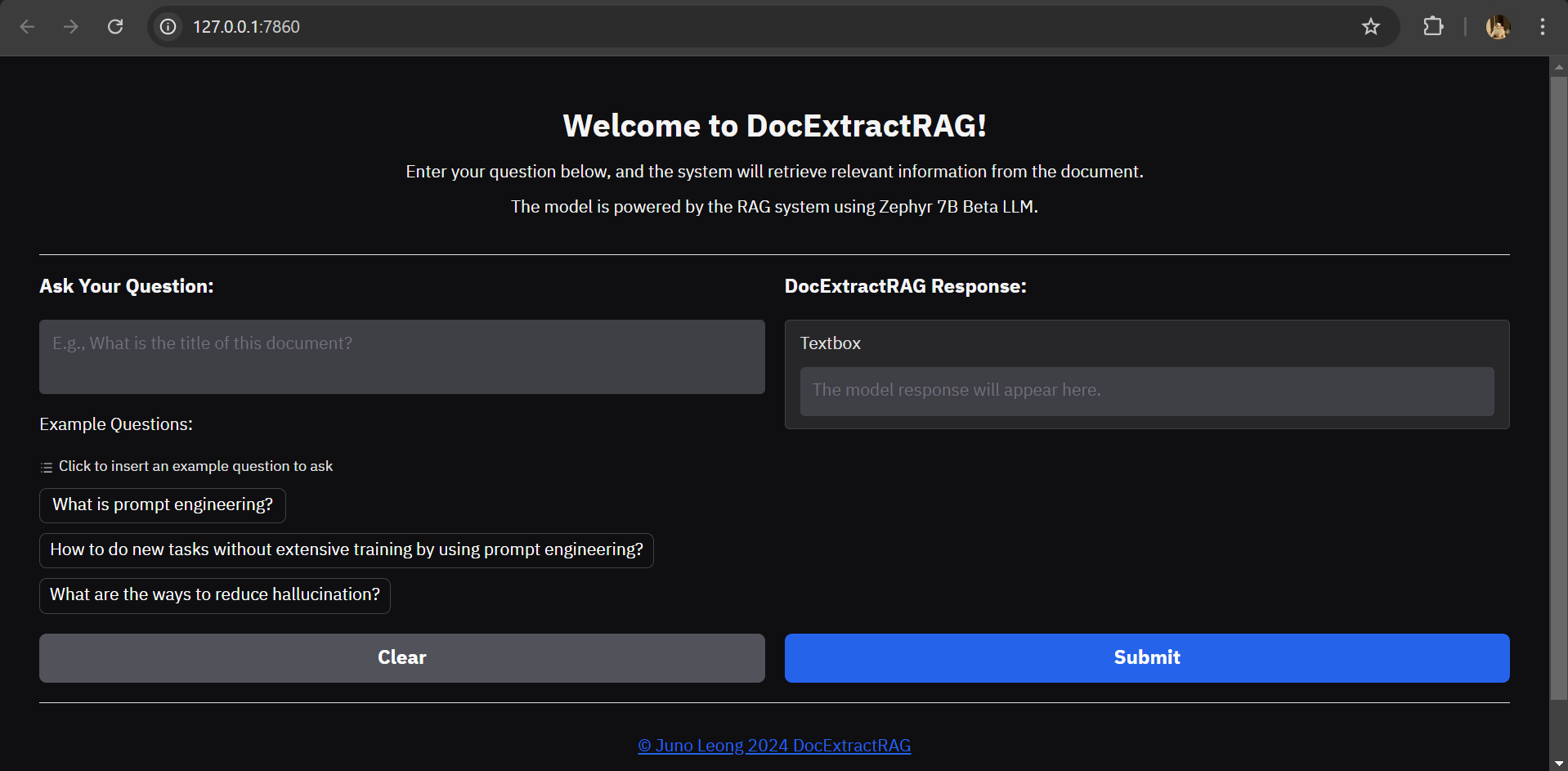Click the 'Textbox' label in the response panel
Viewport: 1568px width, 771px height.
click(x=831, y=343)
